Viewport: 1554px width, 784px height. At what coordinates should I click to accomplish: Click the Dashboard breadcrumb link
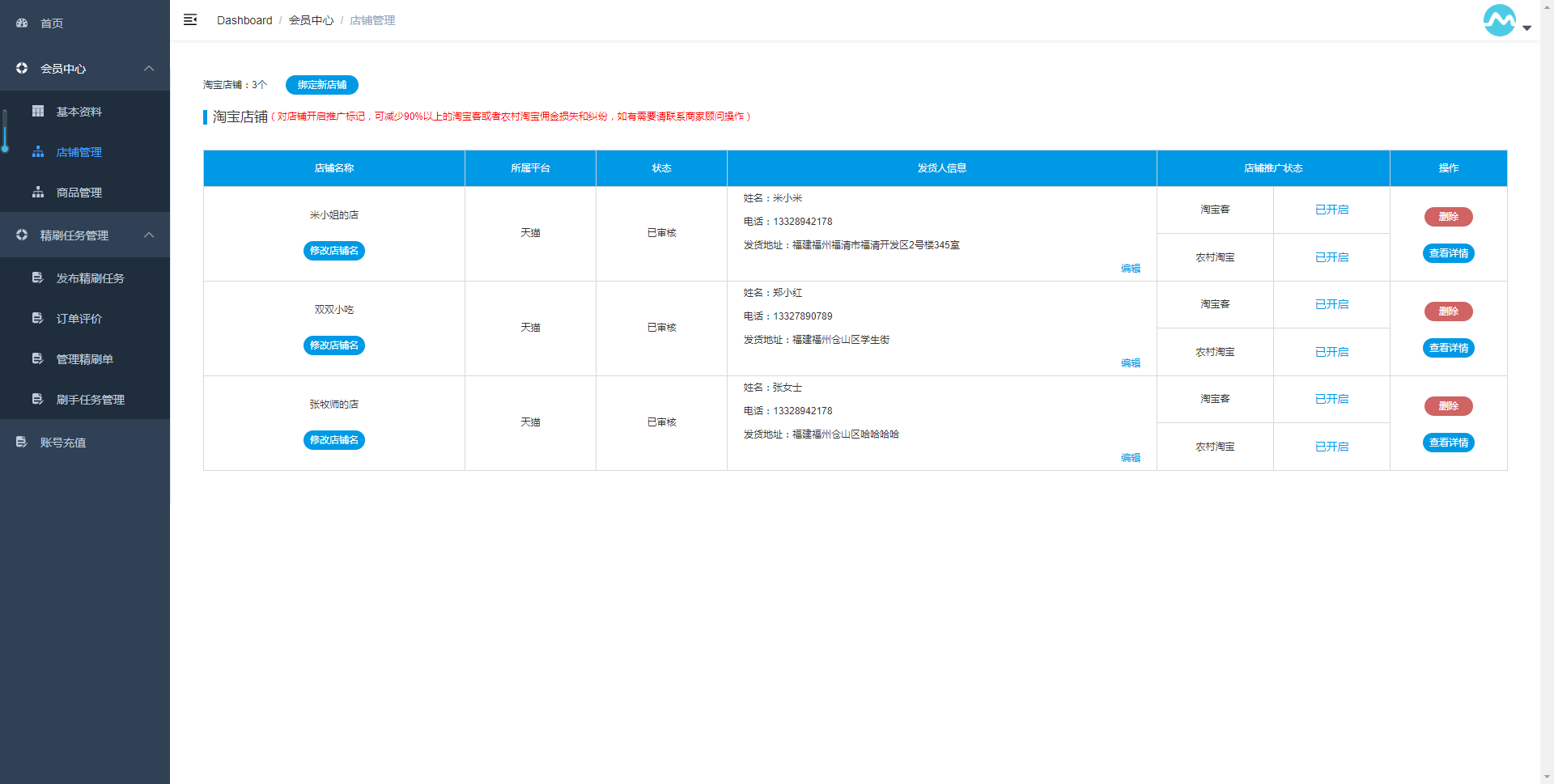[x=244, y=20]
